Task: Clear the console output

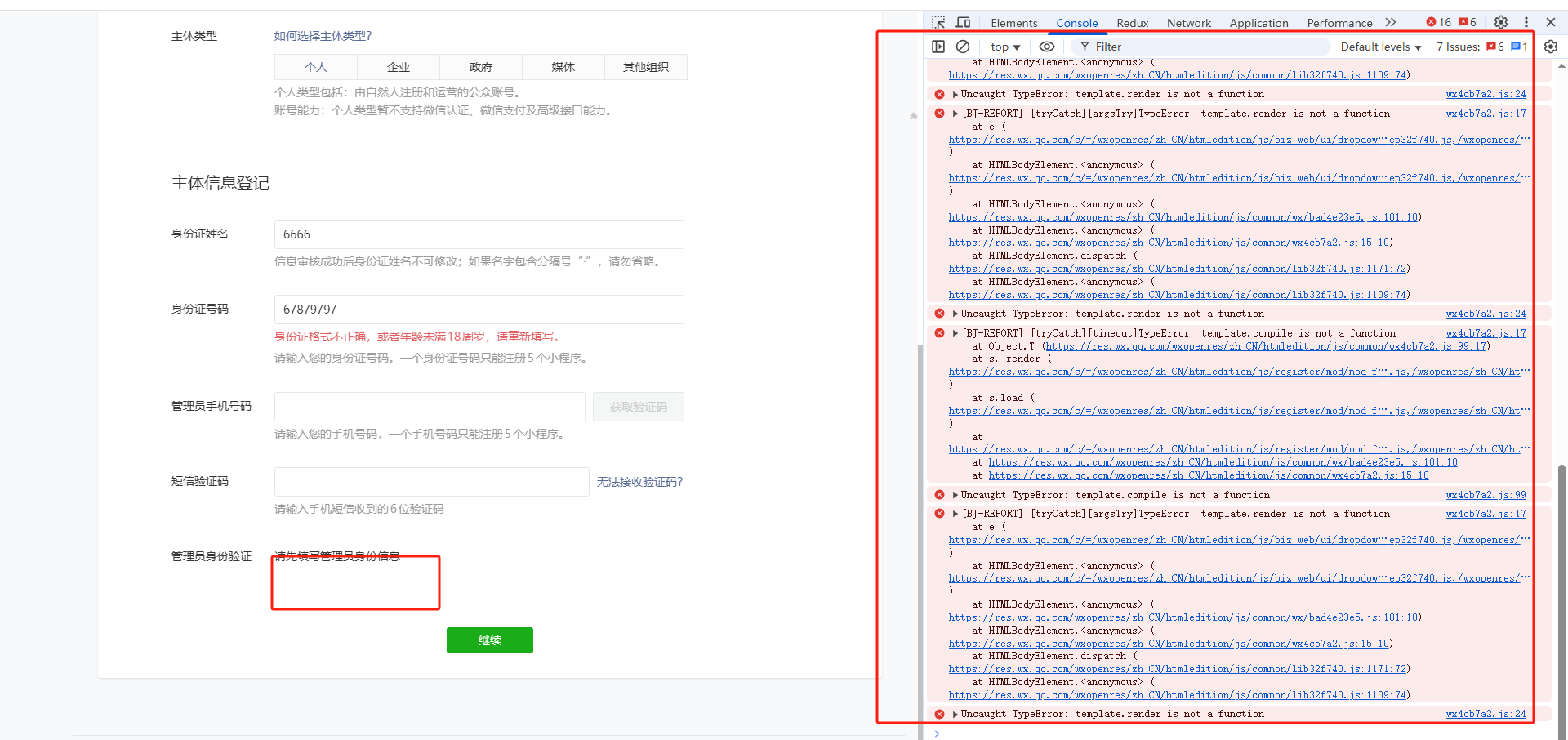Action: point(963,47)
